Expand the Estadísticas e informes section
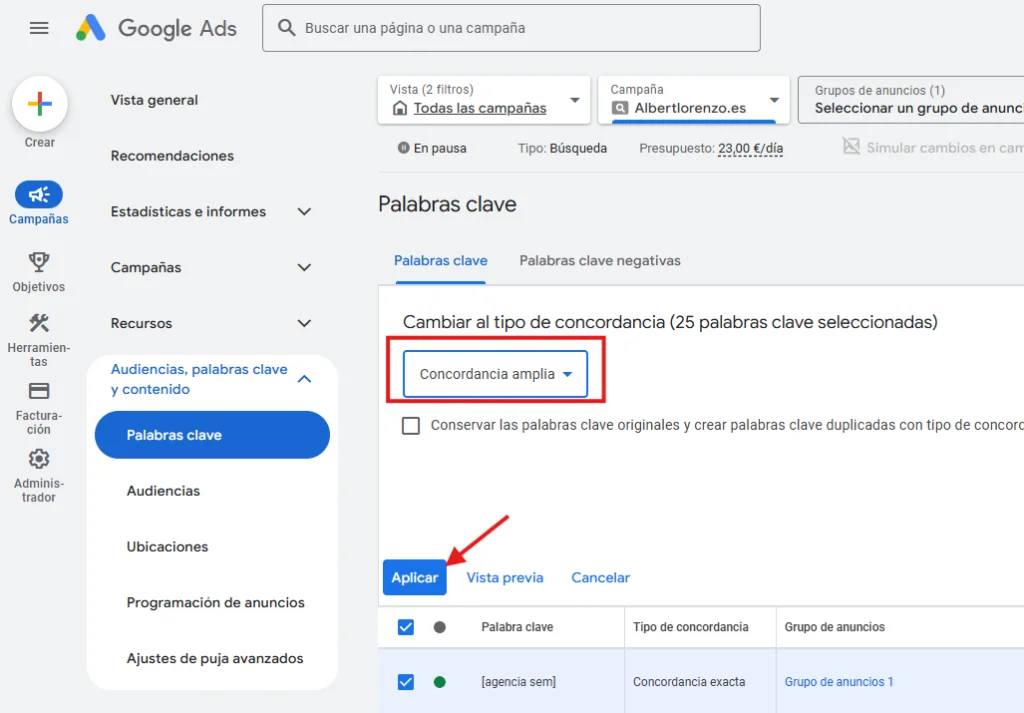 point(304,212)
